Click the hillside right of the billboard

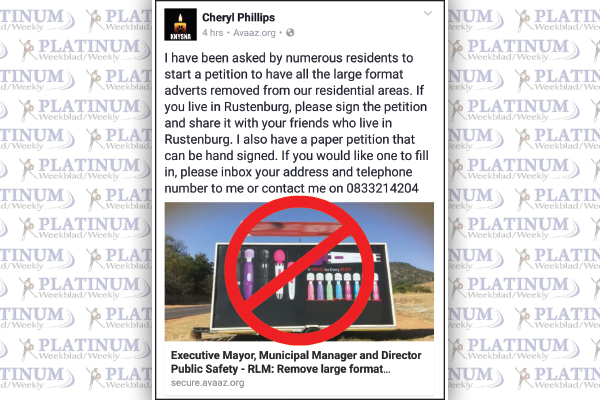coord(412,276)
